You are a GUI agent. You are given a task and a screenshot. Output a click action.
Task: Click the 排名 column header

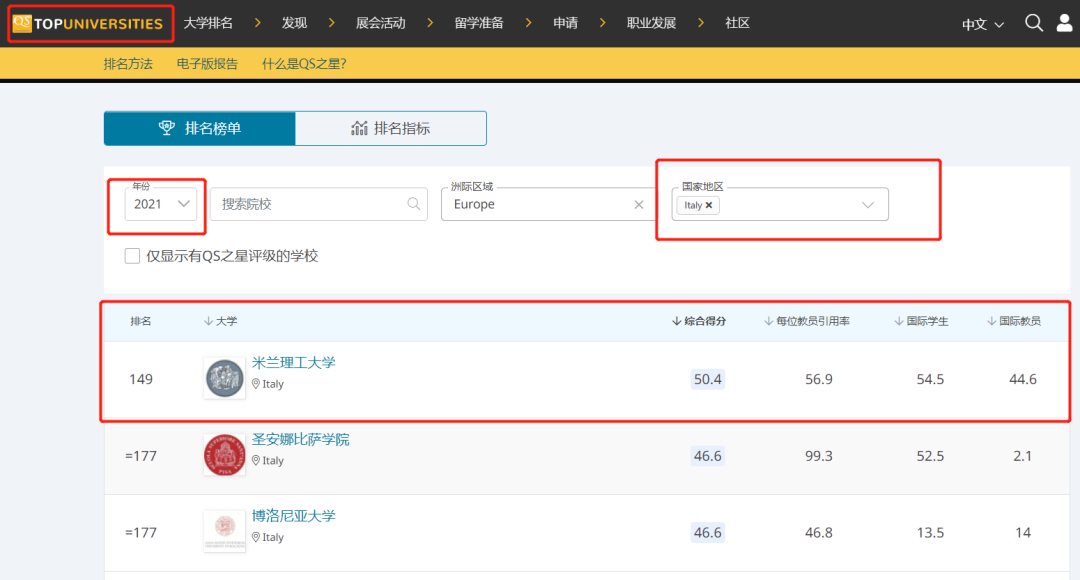[x=141, y=321]
